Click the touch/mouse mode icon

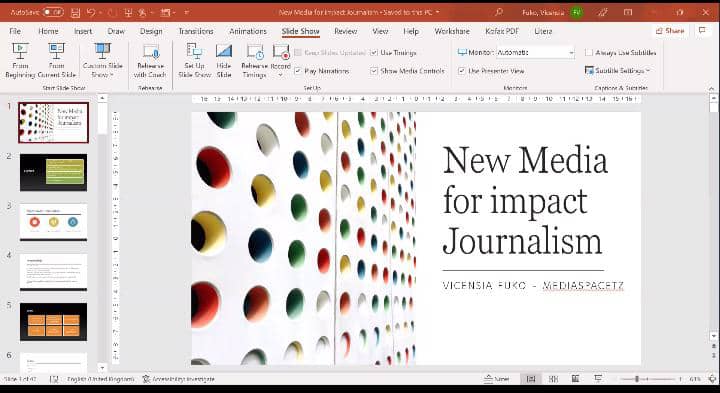[143, 12]
